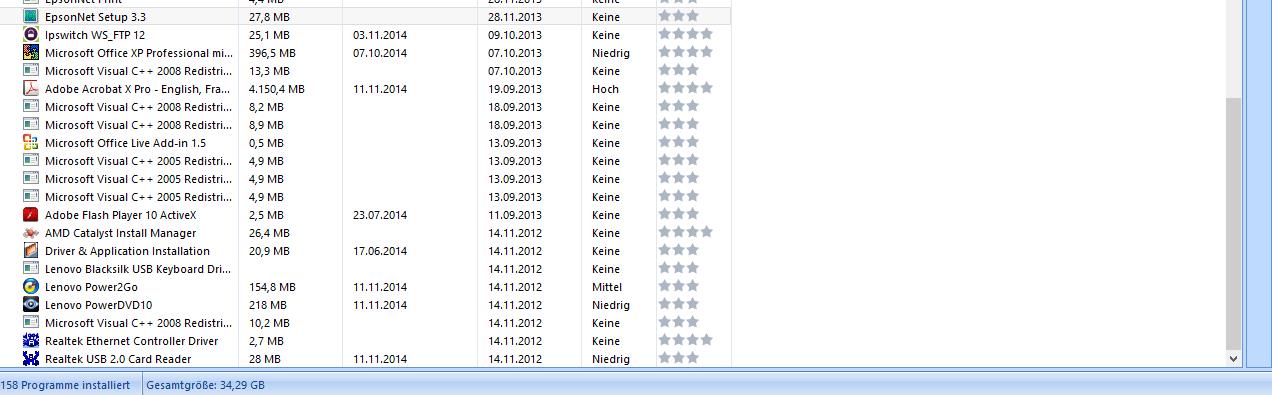The image size is (1272, 395).
Task: Click the Microsoft Office Live Add-in icon
Action: point(31,143)
